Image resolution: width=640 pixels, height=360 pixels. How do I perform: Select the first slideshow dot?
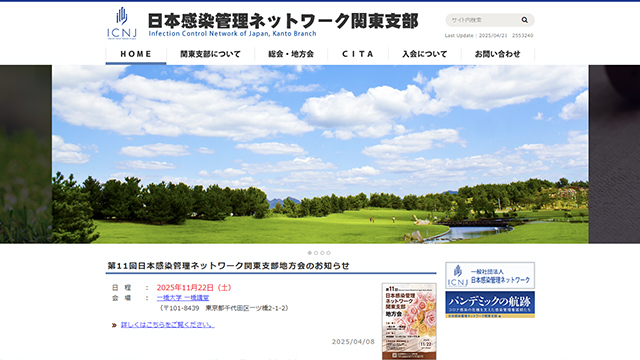pos(309,253)
